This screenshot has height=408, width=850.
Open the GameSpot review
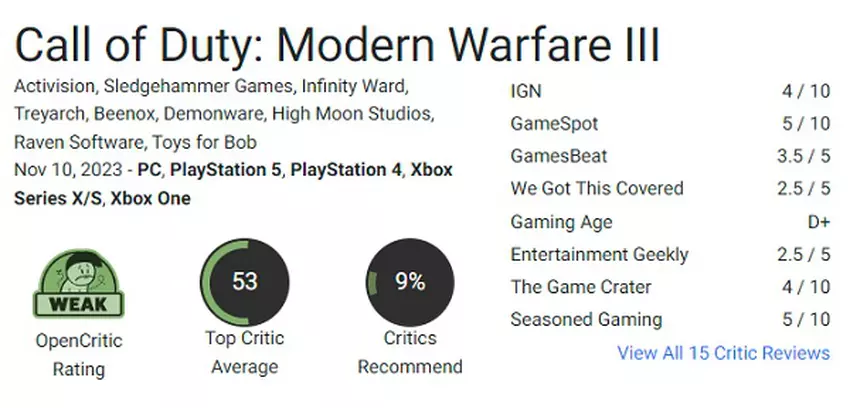[x=554, y=124]
